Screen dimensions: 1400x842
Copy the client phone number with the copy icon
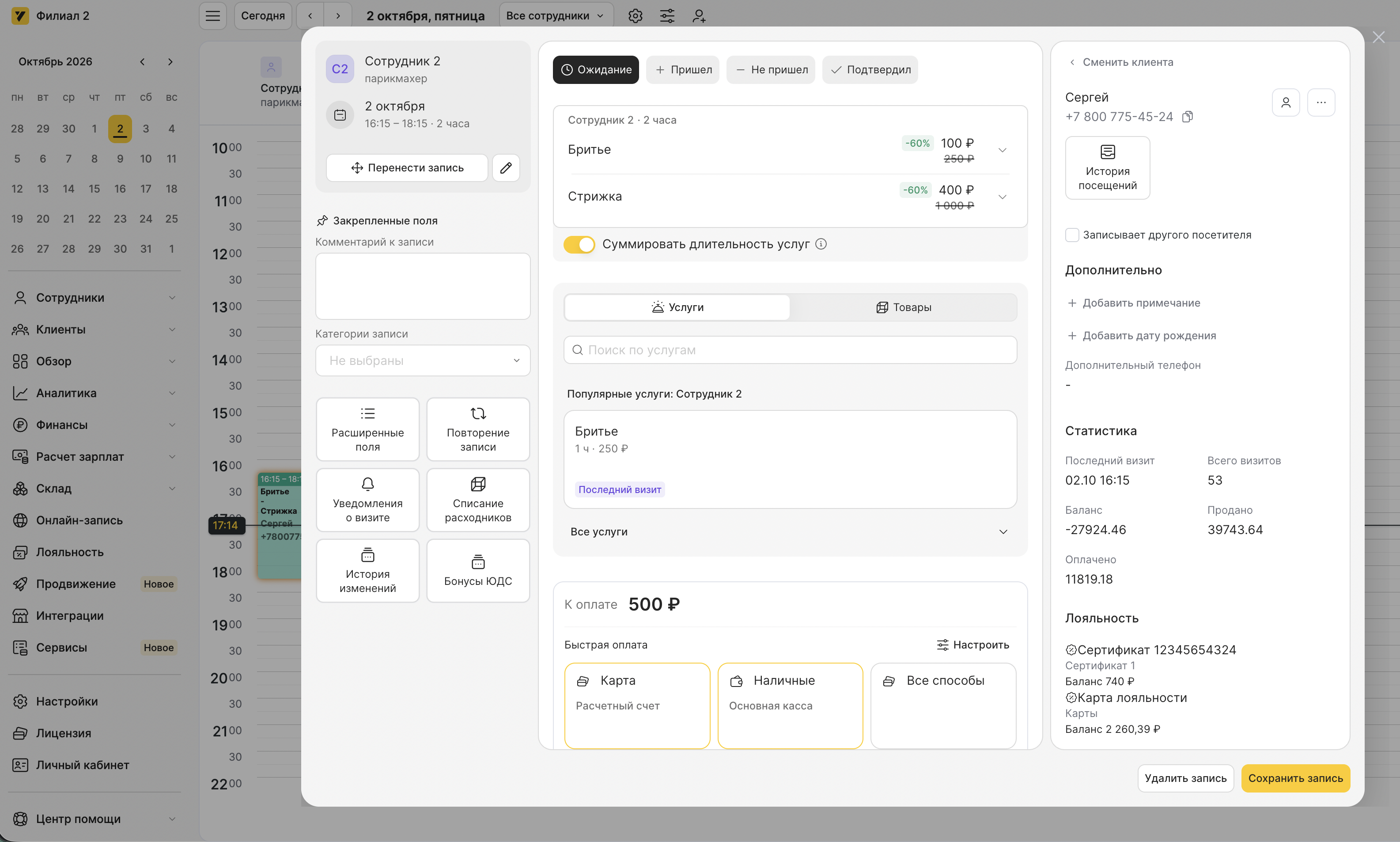(x=1187, y=117)
